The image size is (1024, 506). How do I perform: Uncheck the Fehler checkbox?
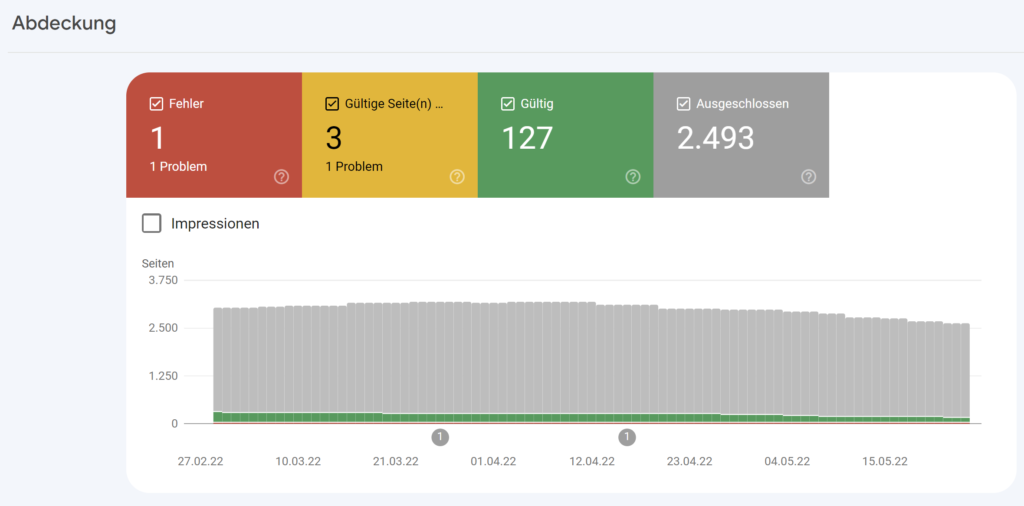pyautogui.click(x=156, y=104)
